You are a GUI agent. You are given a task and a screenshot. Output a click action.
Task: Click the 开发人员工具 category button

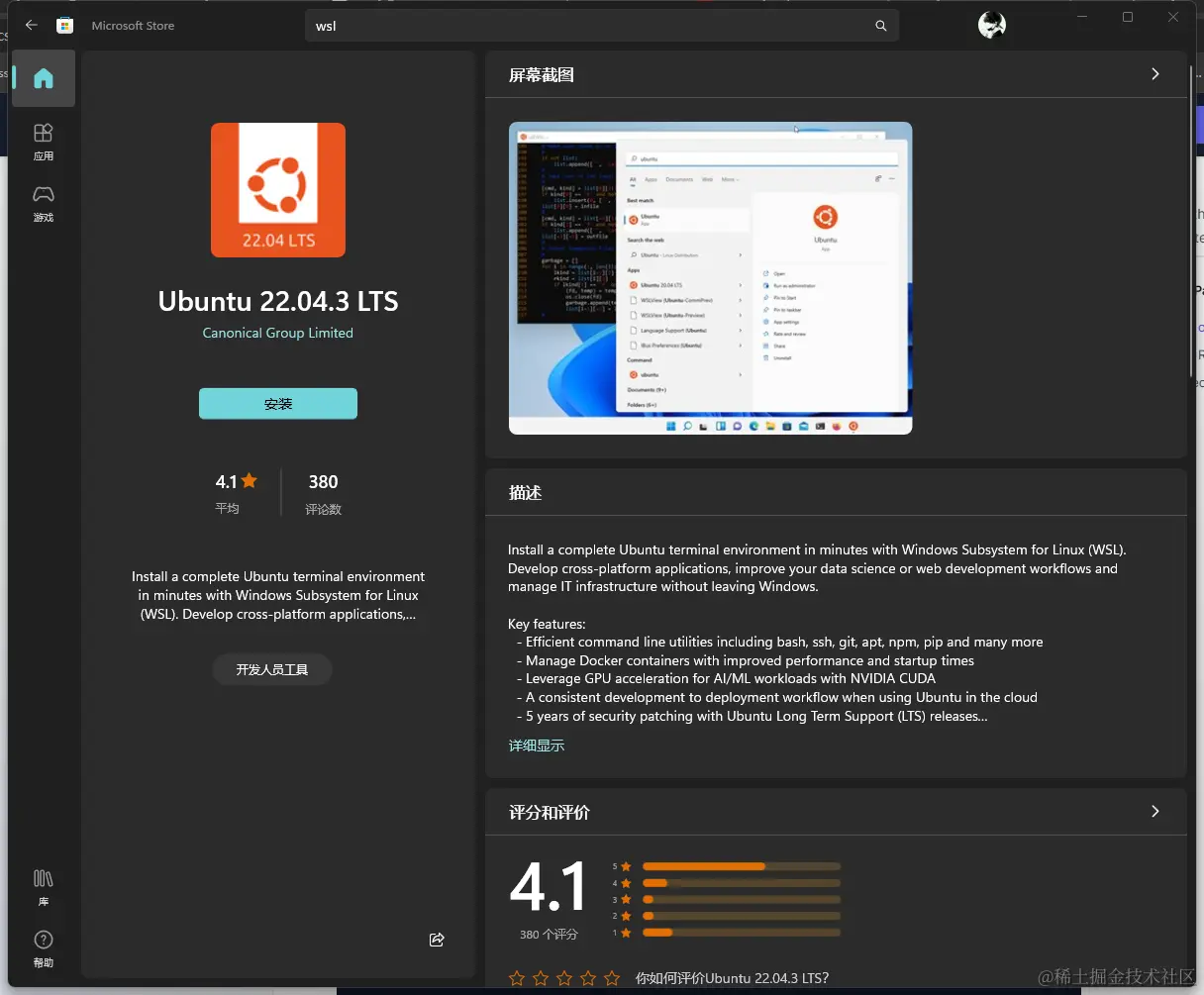(x=272, y=670)
